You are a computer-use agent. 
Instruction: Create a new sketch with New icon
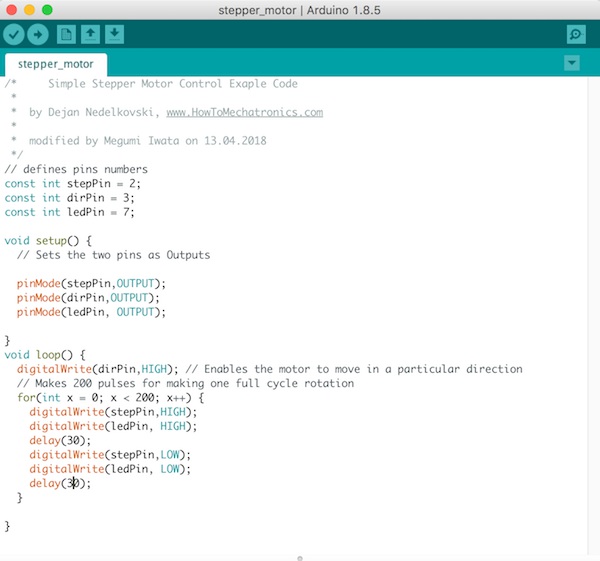66,34
